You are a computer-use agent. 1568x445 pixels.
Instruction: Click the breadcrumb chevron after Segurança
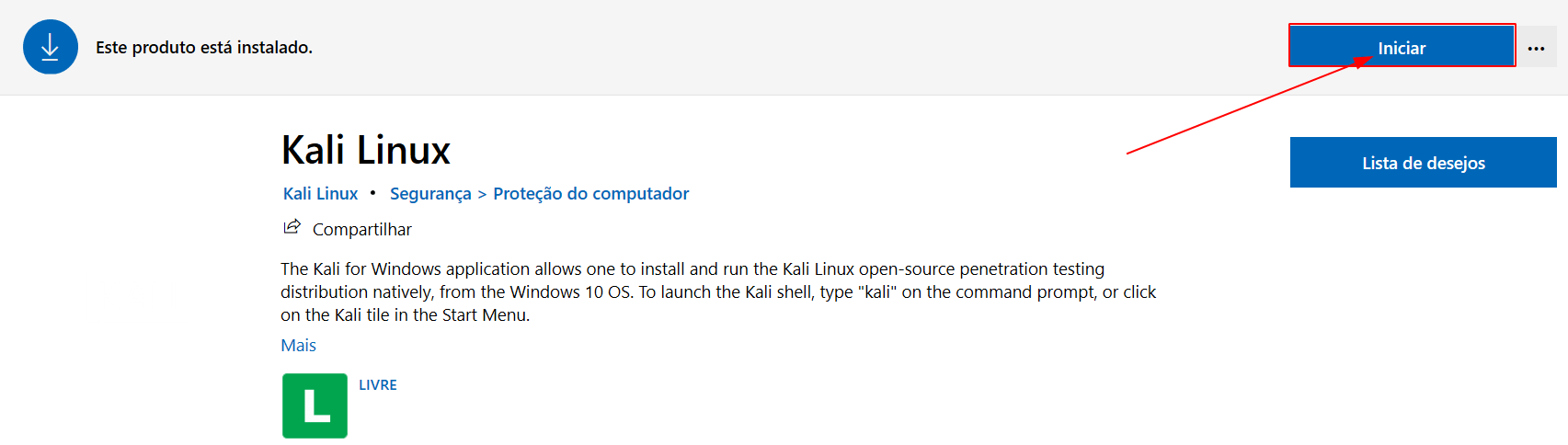(482, 194)
